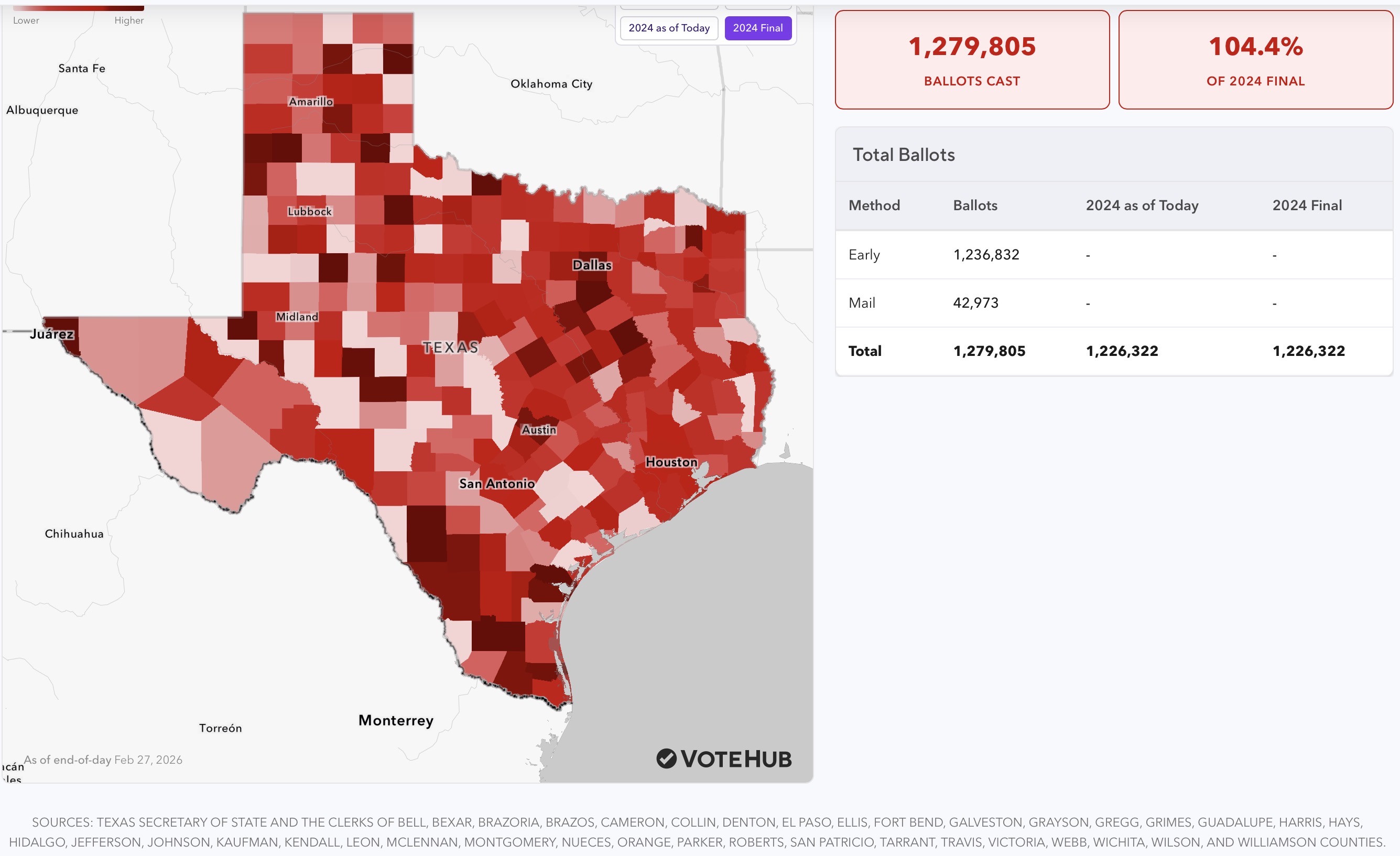The width and height of the screenshot is (1400, 856).
Task: Click the 2024 Final column header
Action: 1307,205
